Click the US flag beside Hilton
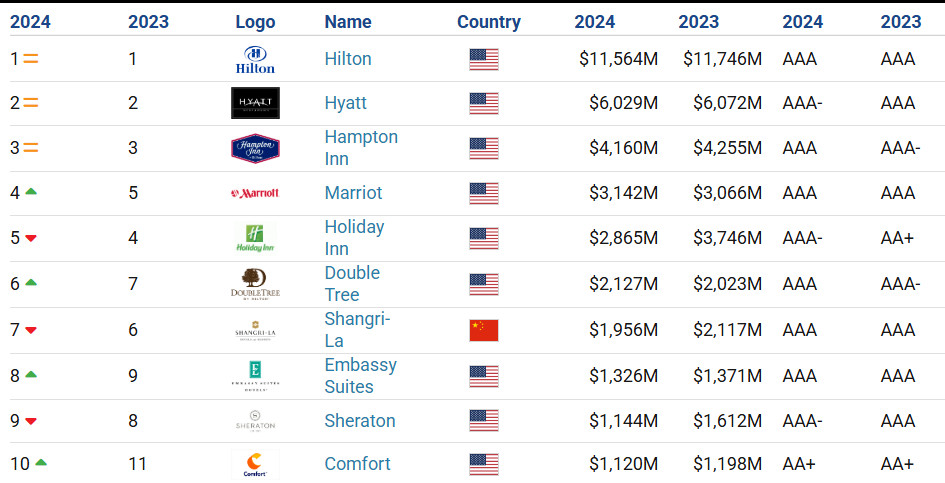Viewport: 945px width, 483px height. 484,60
